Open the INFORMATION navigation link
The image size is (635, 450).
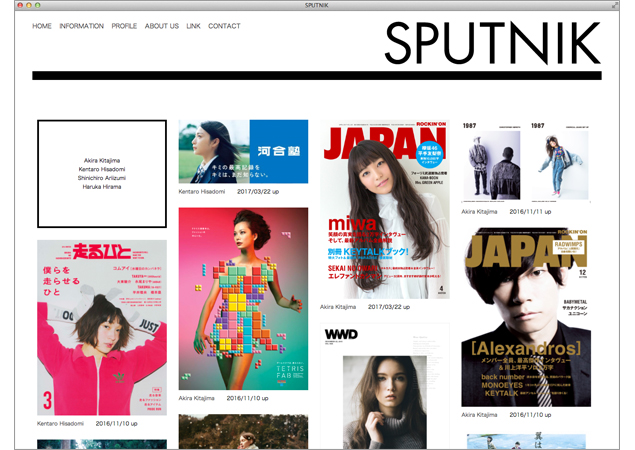pyautogui.click(x=81, y=26)
